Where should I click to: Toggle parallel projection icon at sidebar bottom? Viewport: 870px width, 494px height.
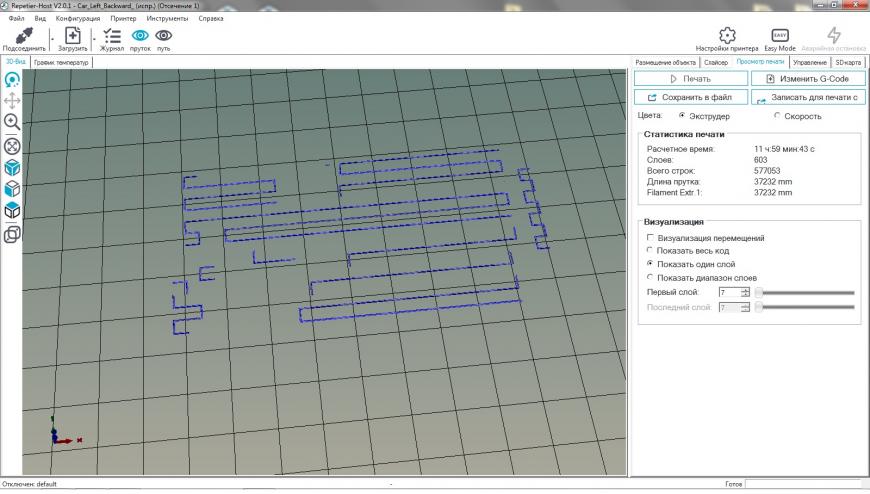pos(12,234)
